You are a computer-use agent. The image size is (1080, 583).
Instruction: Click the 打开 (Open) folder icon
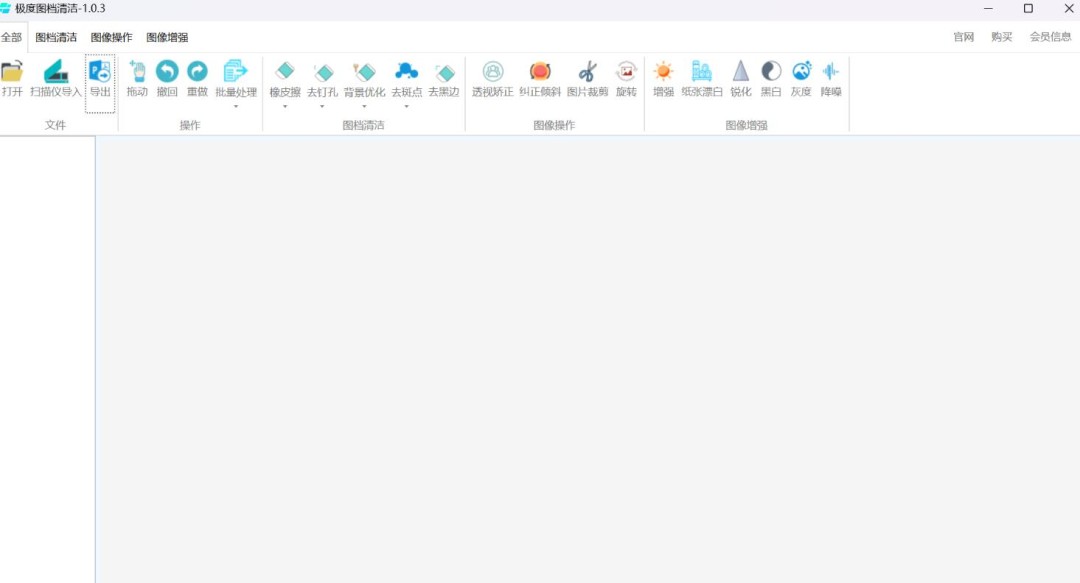pos(12,72)
